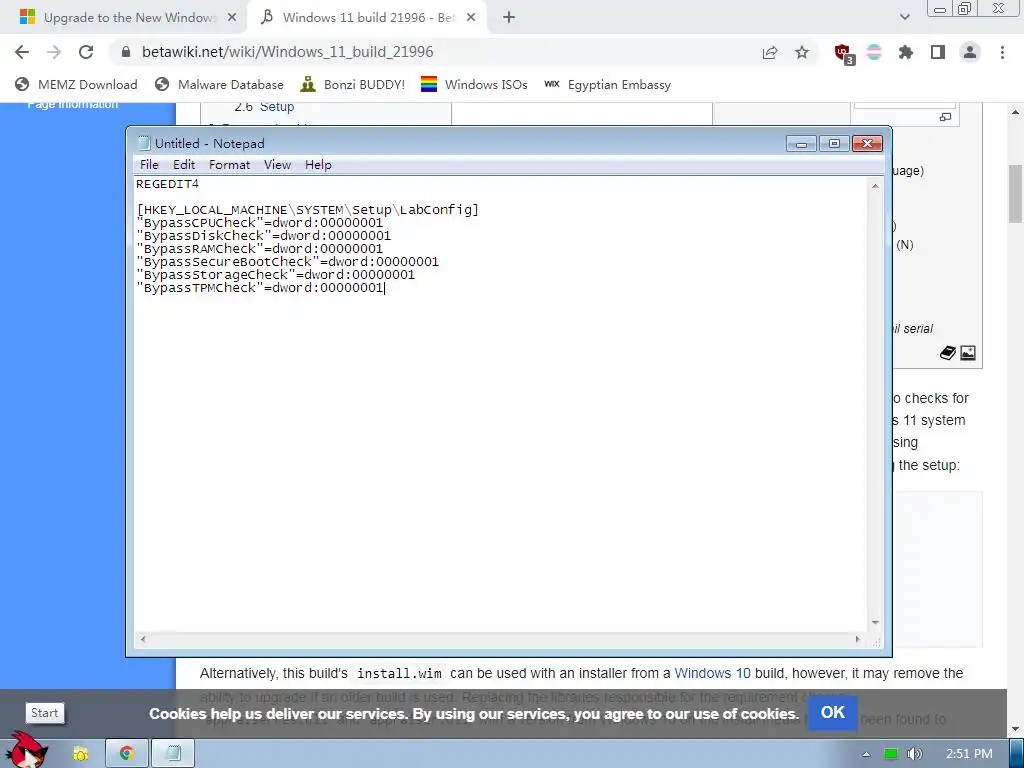
Task: Open the Egyptian Embassy bookmark
Action: click(607, 84)
